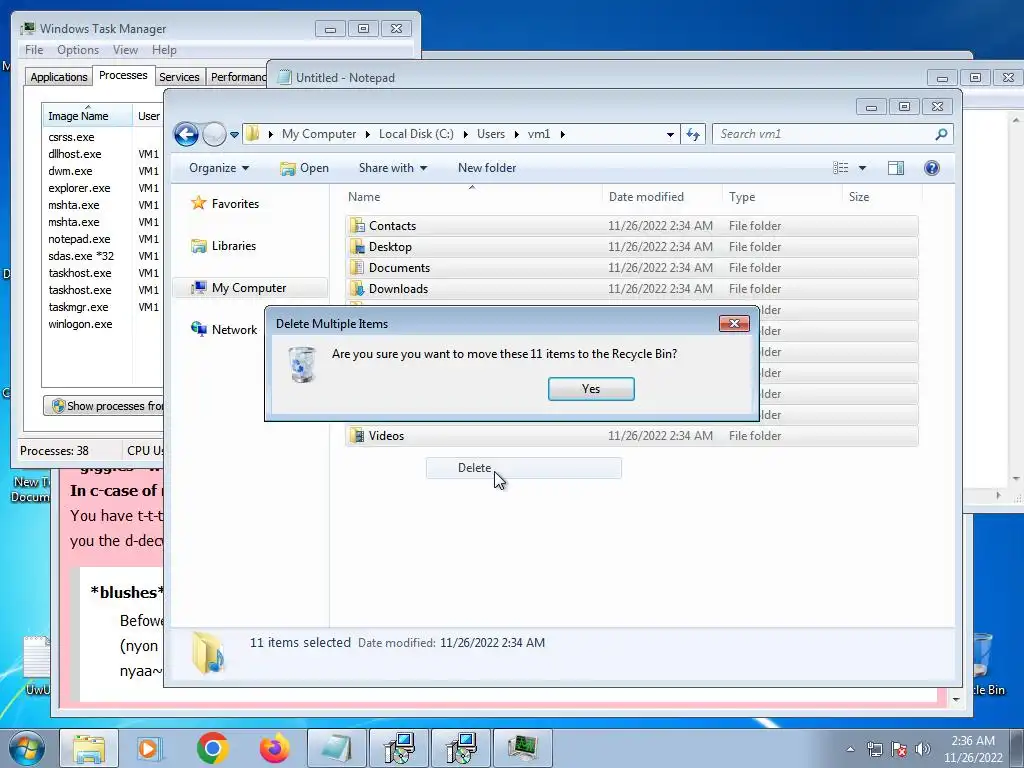Open the recent locations dropdown arrow
Viewport: 1024px width, 768px height.
(234, 135)
